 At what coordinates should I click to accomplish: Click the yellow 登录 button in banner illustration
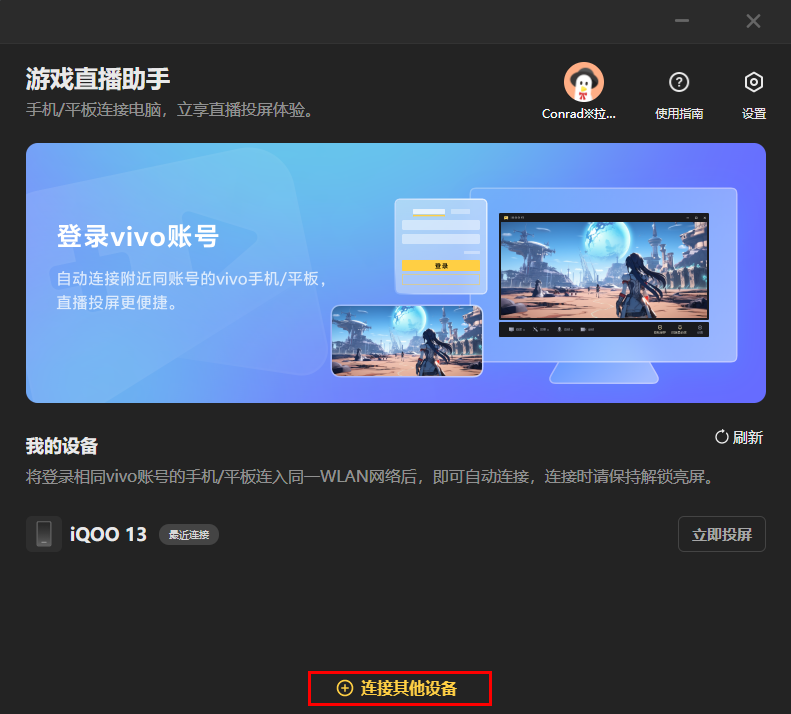click(x=440, y=266)
